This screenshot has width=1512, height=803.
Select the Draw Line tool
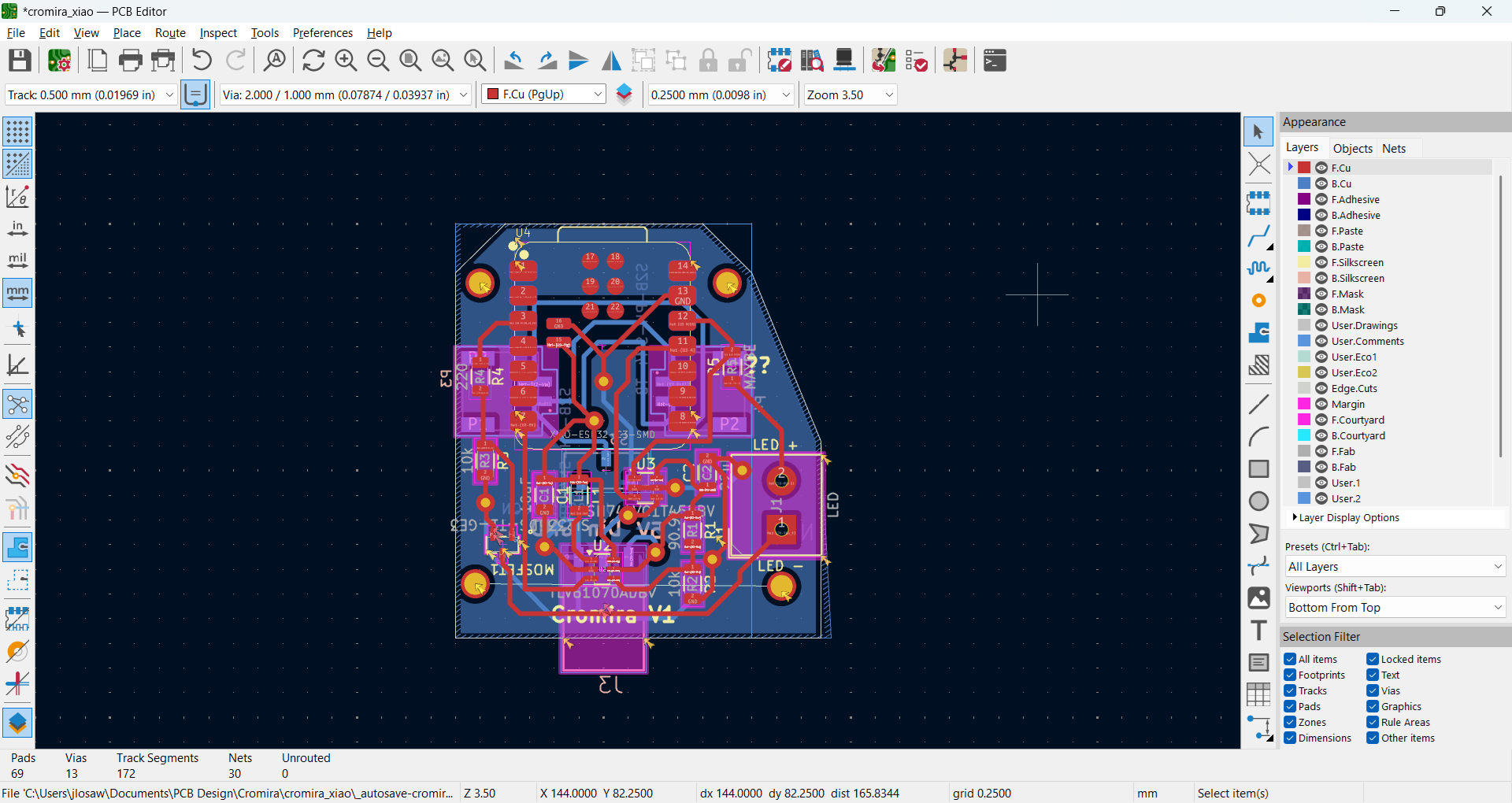tap(1258, 404)
